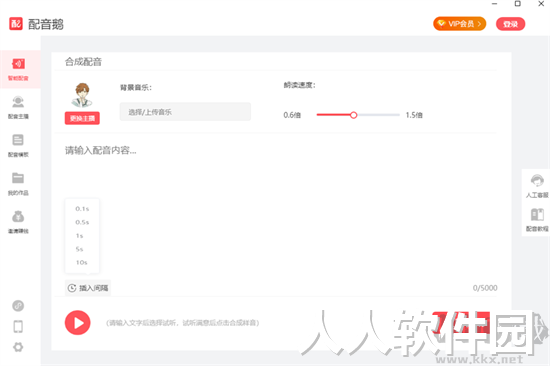
Task: Open 人工客服 customer service
Action: point(537,186)
